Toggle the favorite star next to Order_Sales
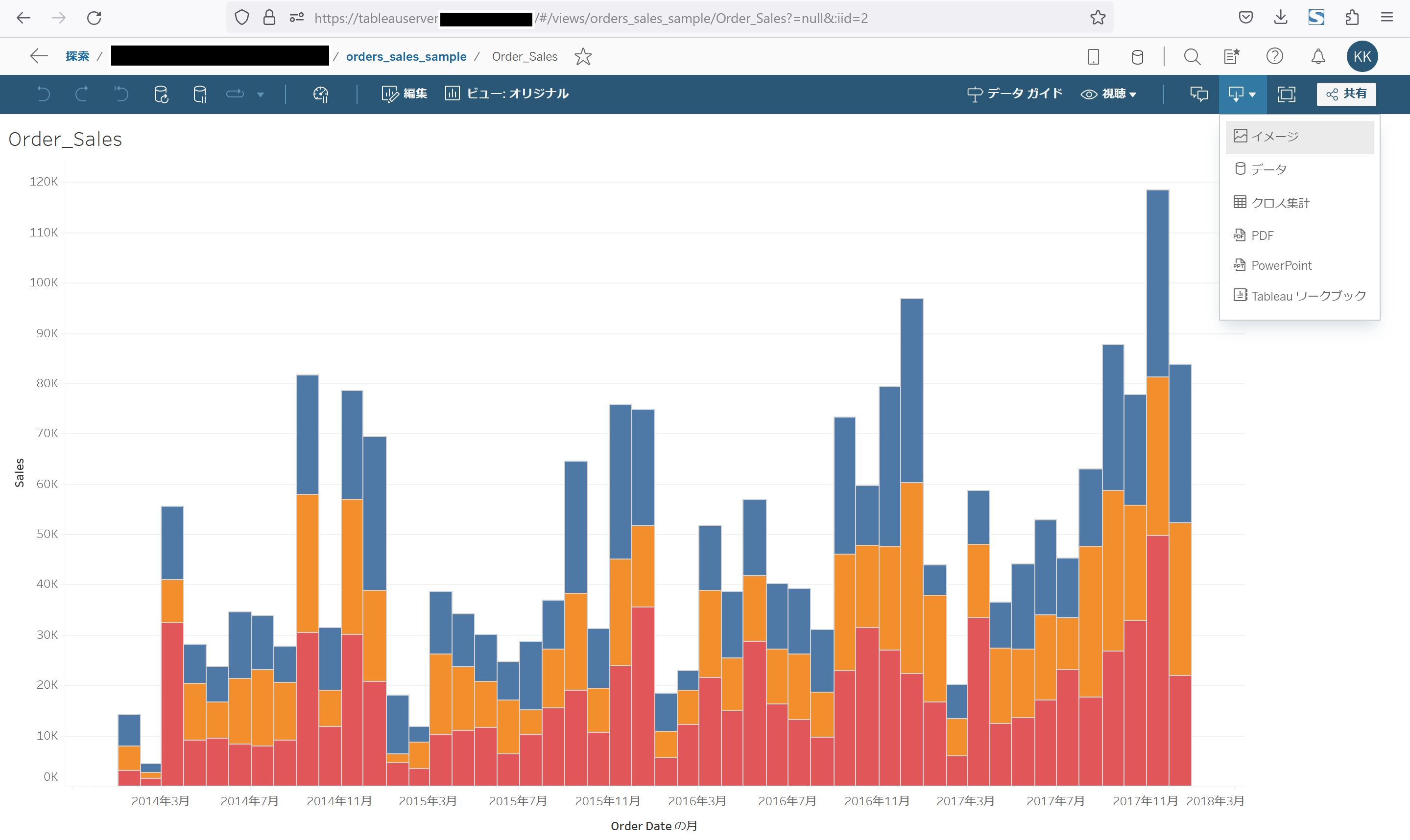Viewport: 1410px width, 840px height. (583, 57)
